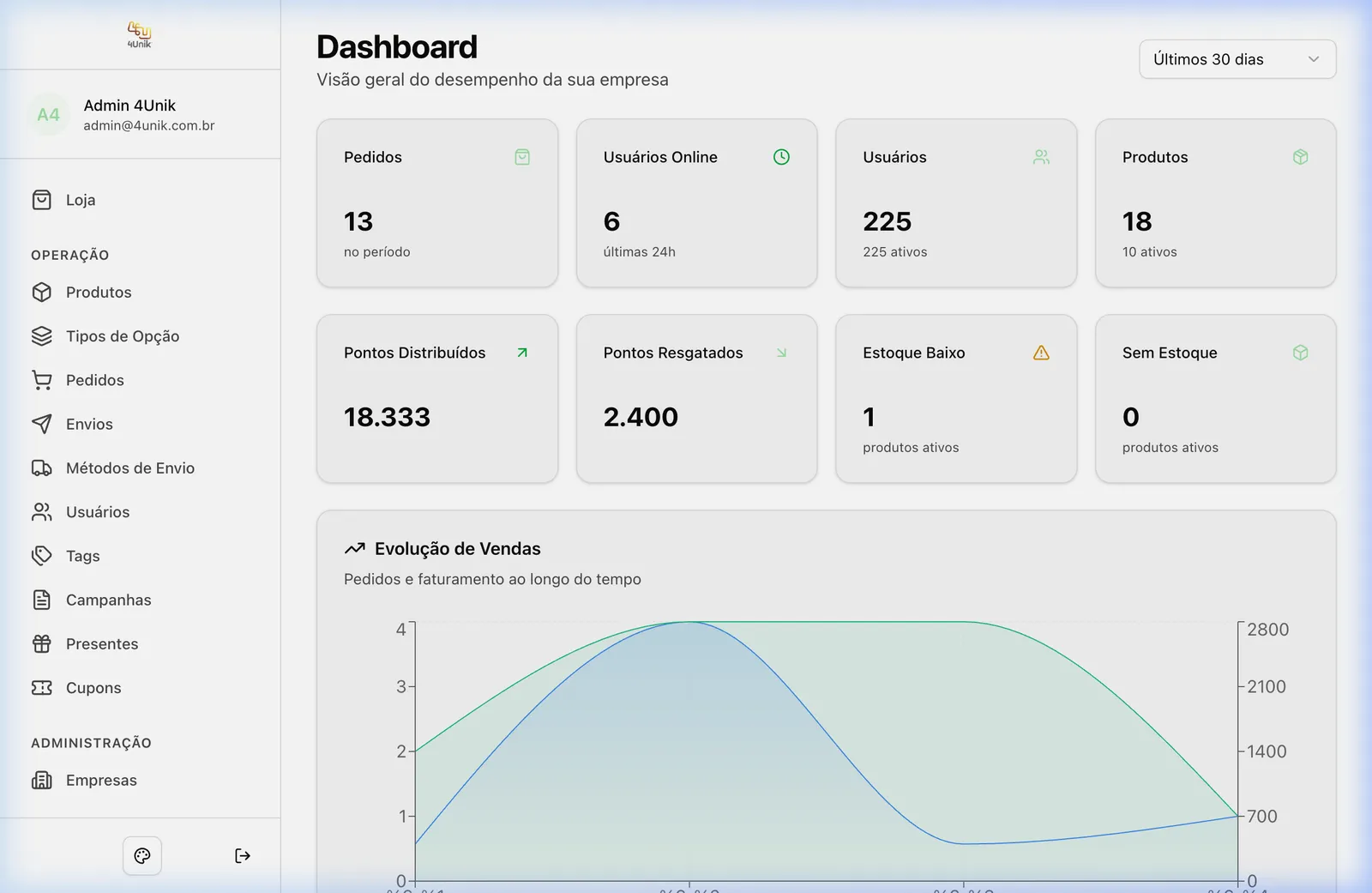Select Presentes in the sidebar
Image resolution: width=1372 pixels, height=893 pixels.
[x=102, y=644]
